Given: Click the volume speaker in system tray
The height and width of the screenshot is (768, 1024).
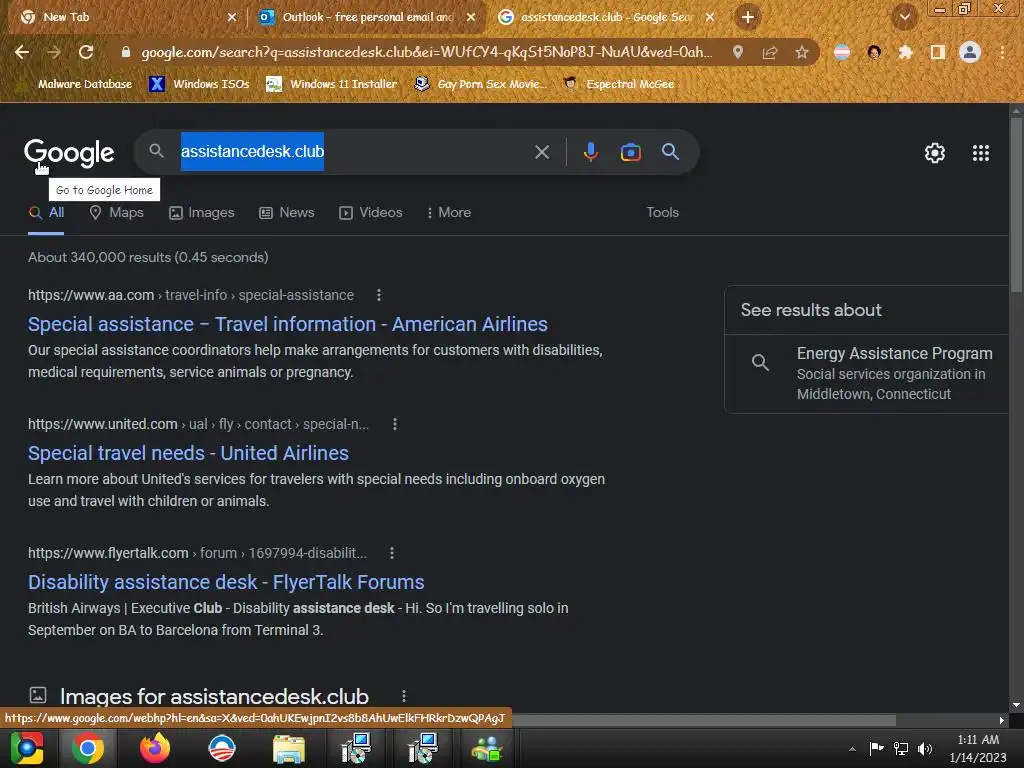Looking at the screenshot, I should (x=925, y=748).
